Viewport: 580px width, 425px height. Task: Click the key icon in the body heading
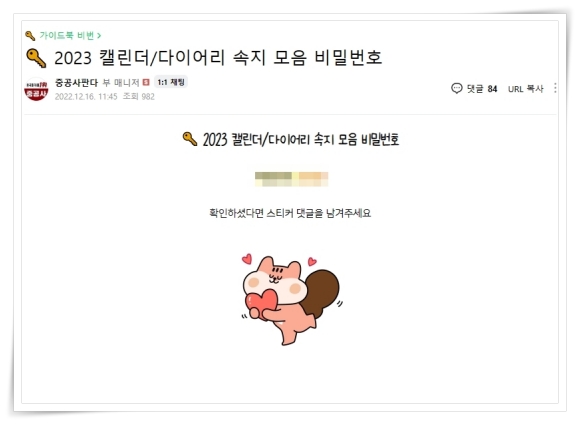(190, 139)
